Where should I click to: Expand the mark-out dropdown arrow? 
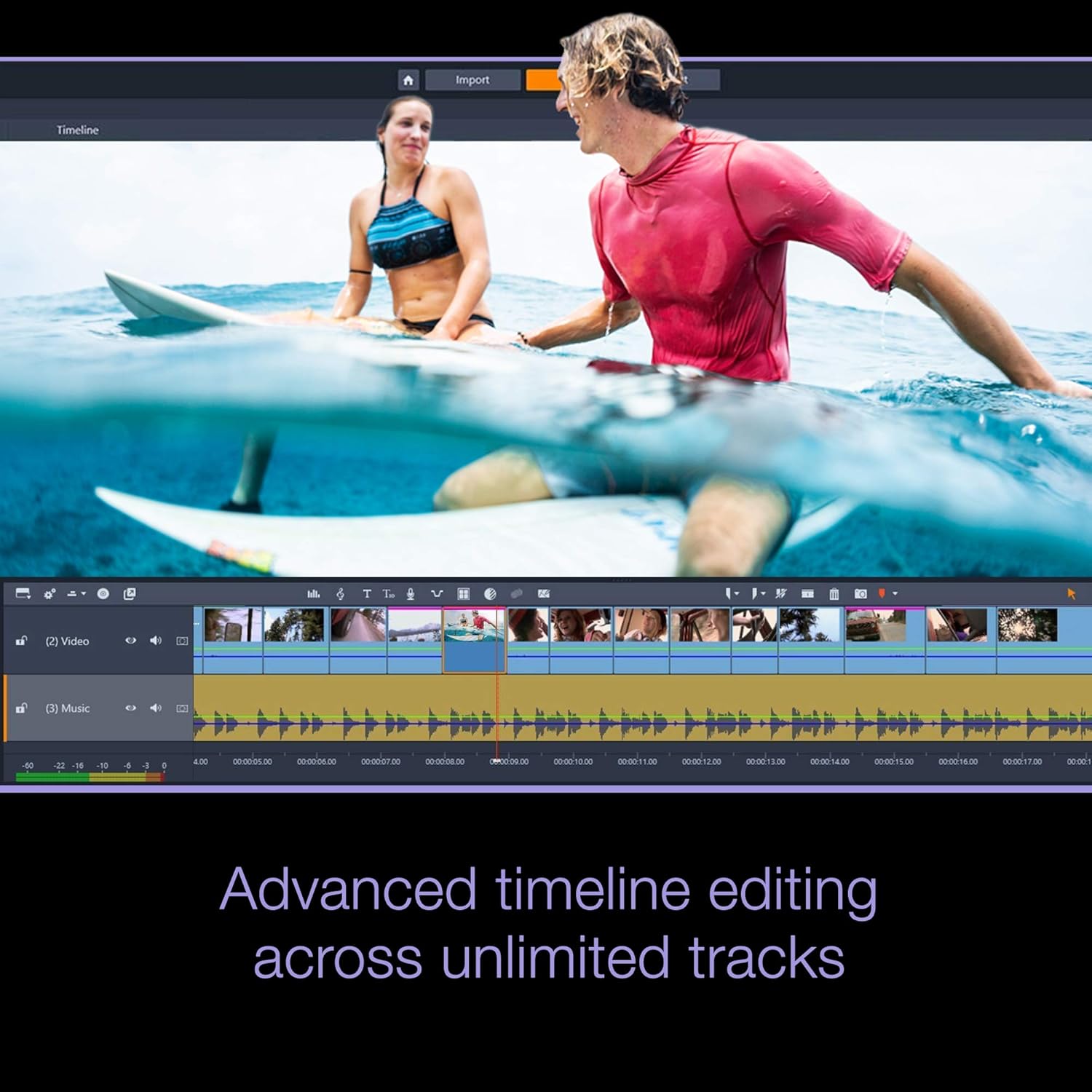pos(763,594)
